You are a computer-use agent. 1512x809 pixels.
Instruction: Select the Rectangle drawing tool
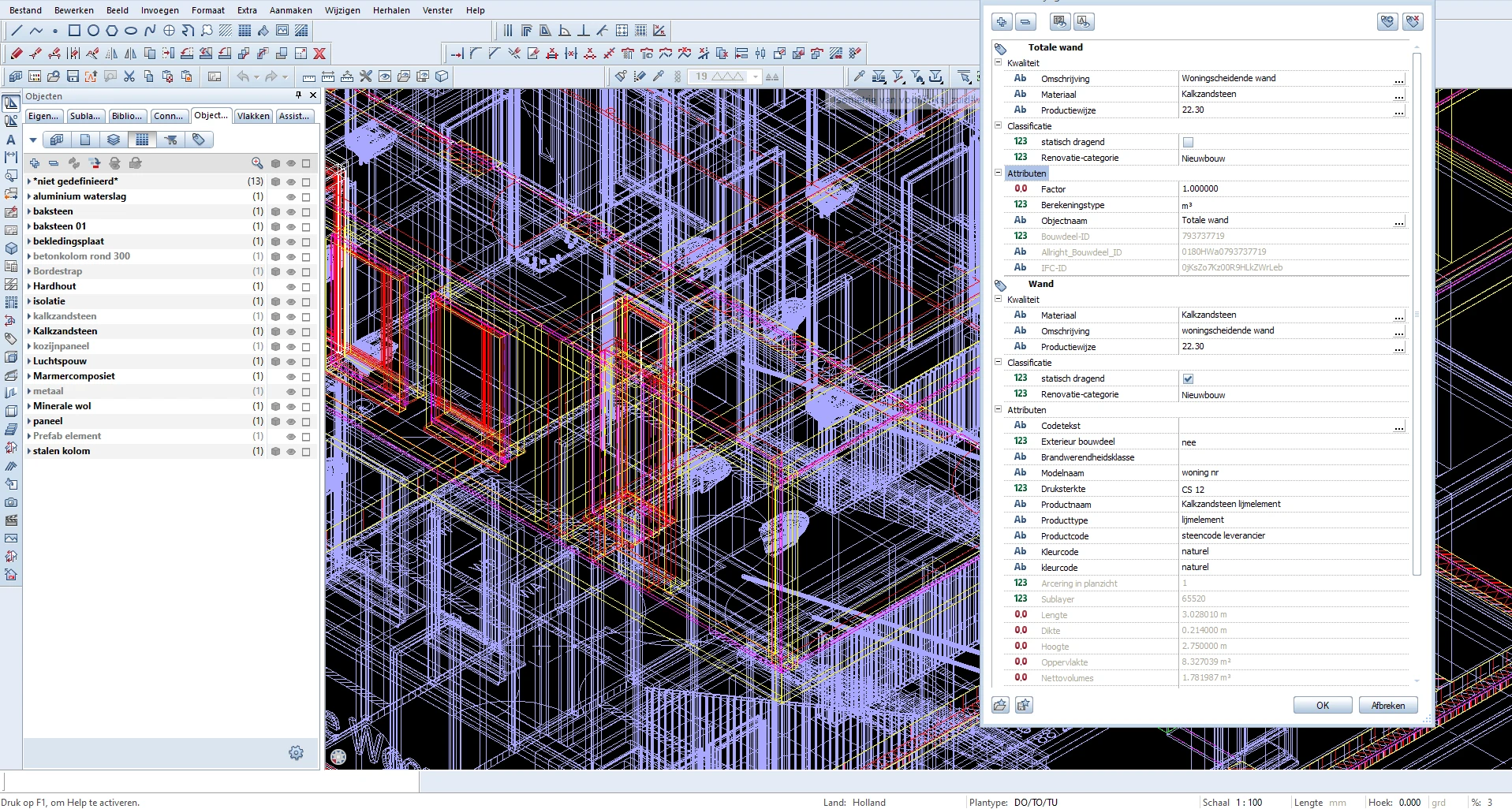pos(74,31)
